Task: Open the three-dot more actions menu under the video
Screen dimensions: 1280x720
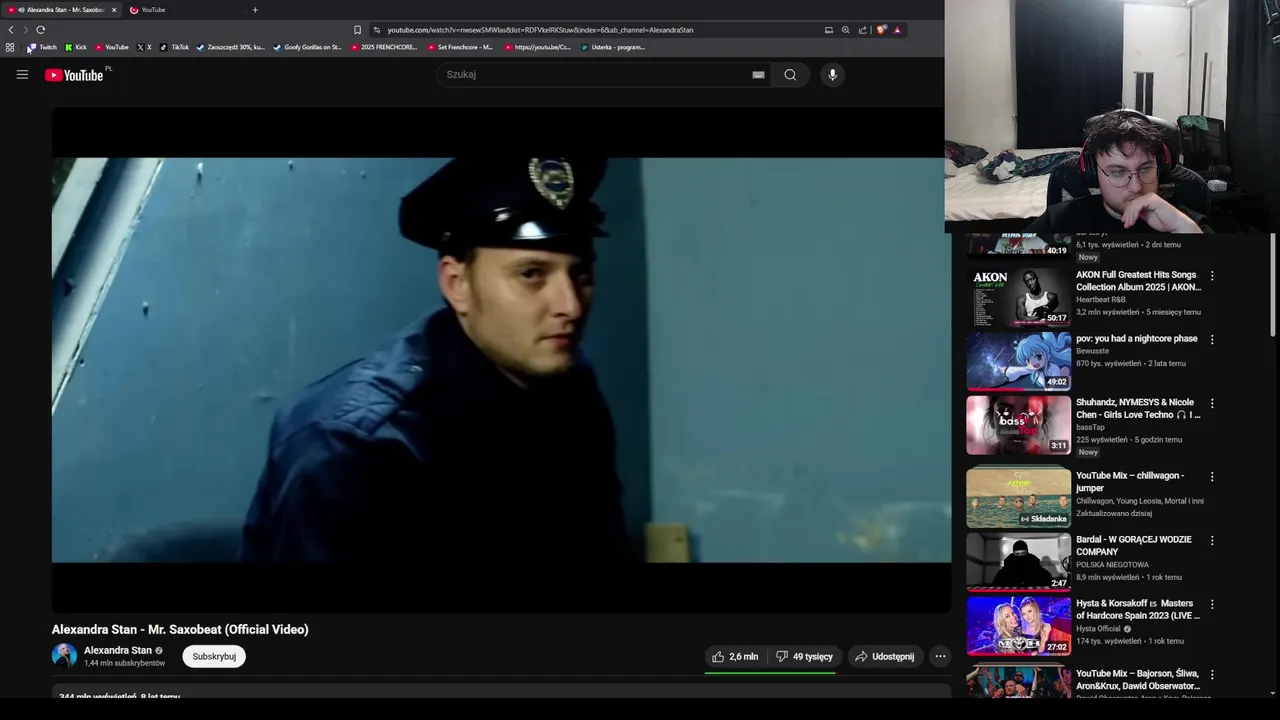Action: click(940, 656)
